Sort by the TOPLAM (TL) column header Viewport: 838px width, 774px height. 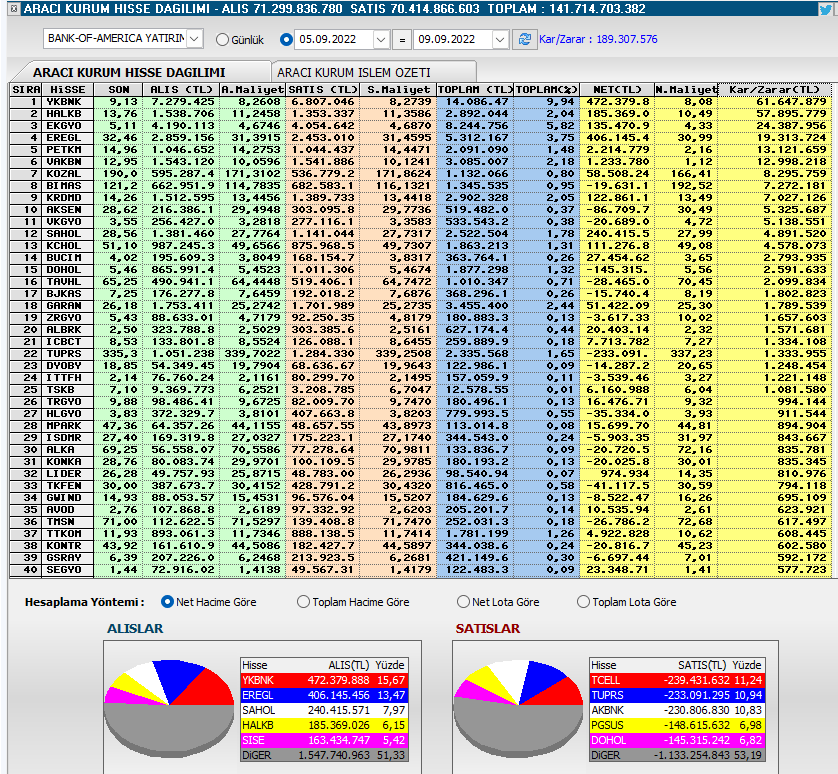[475, 89]
